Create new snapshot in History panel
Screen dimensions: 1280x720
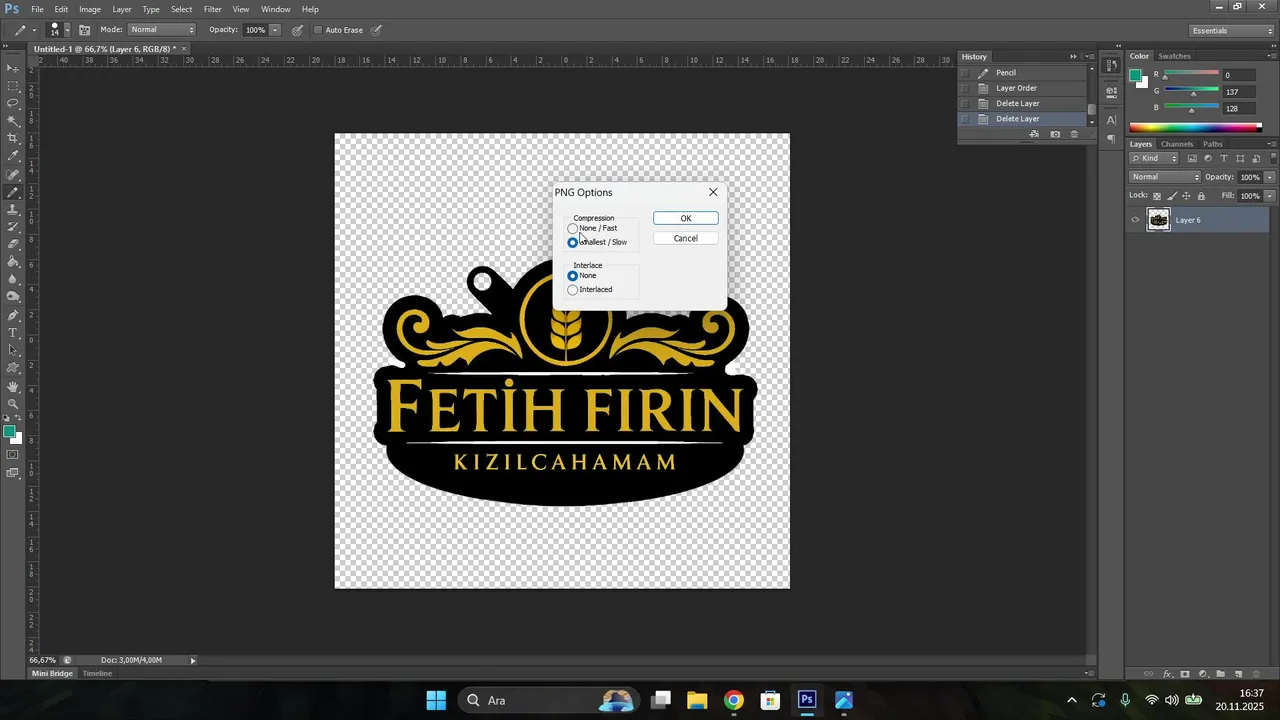[x=1055, y=134]
